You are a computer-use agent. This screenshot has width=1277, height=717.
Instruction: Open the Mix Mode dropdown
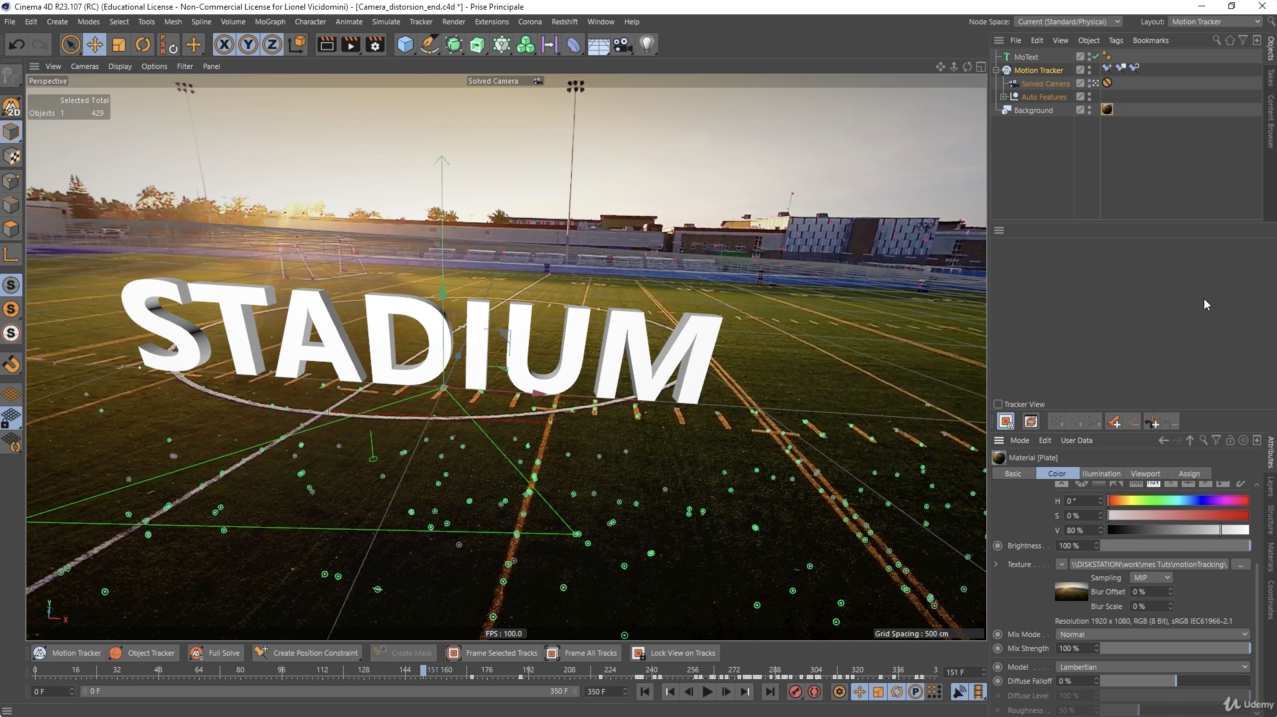click(1152, 634)
